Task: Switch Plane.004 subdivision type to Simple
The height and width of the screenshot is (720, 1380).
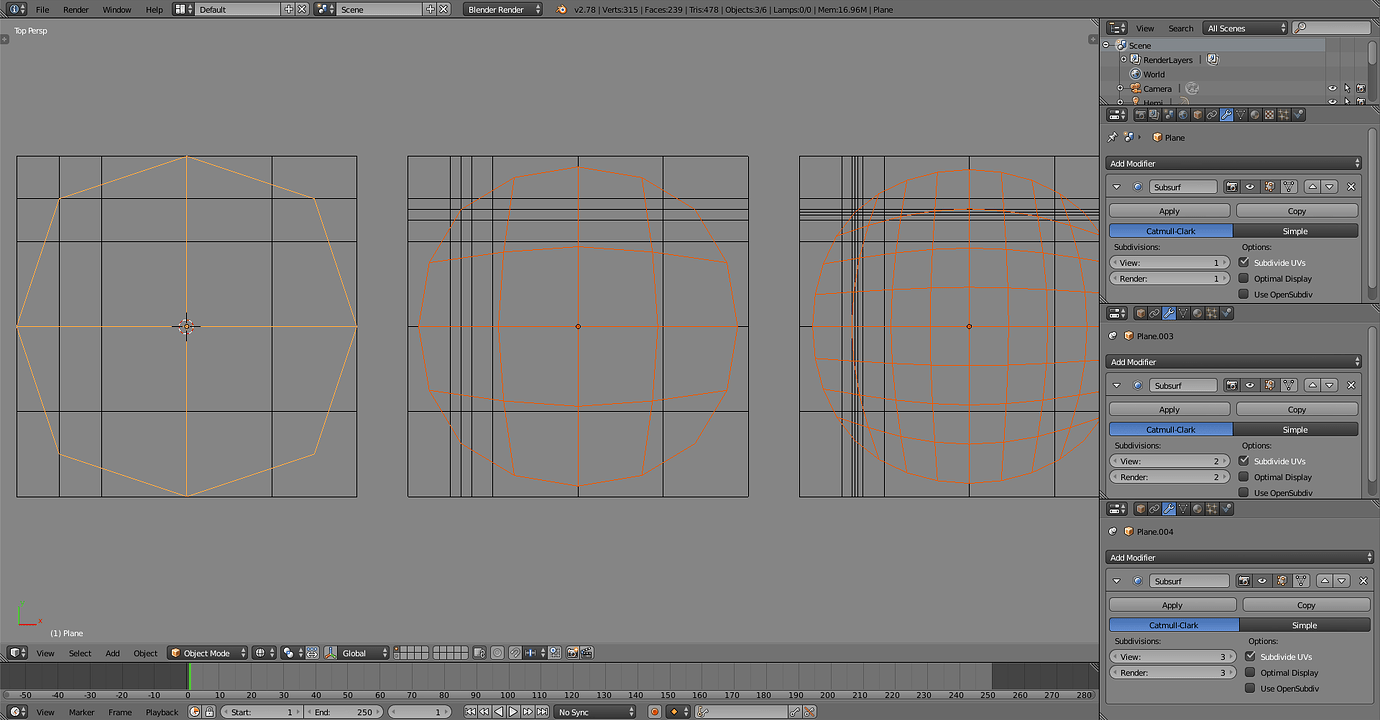Action: [1305, 625]
